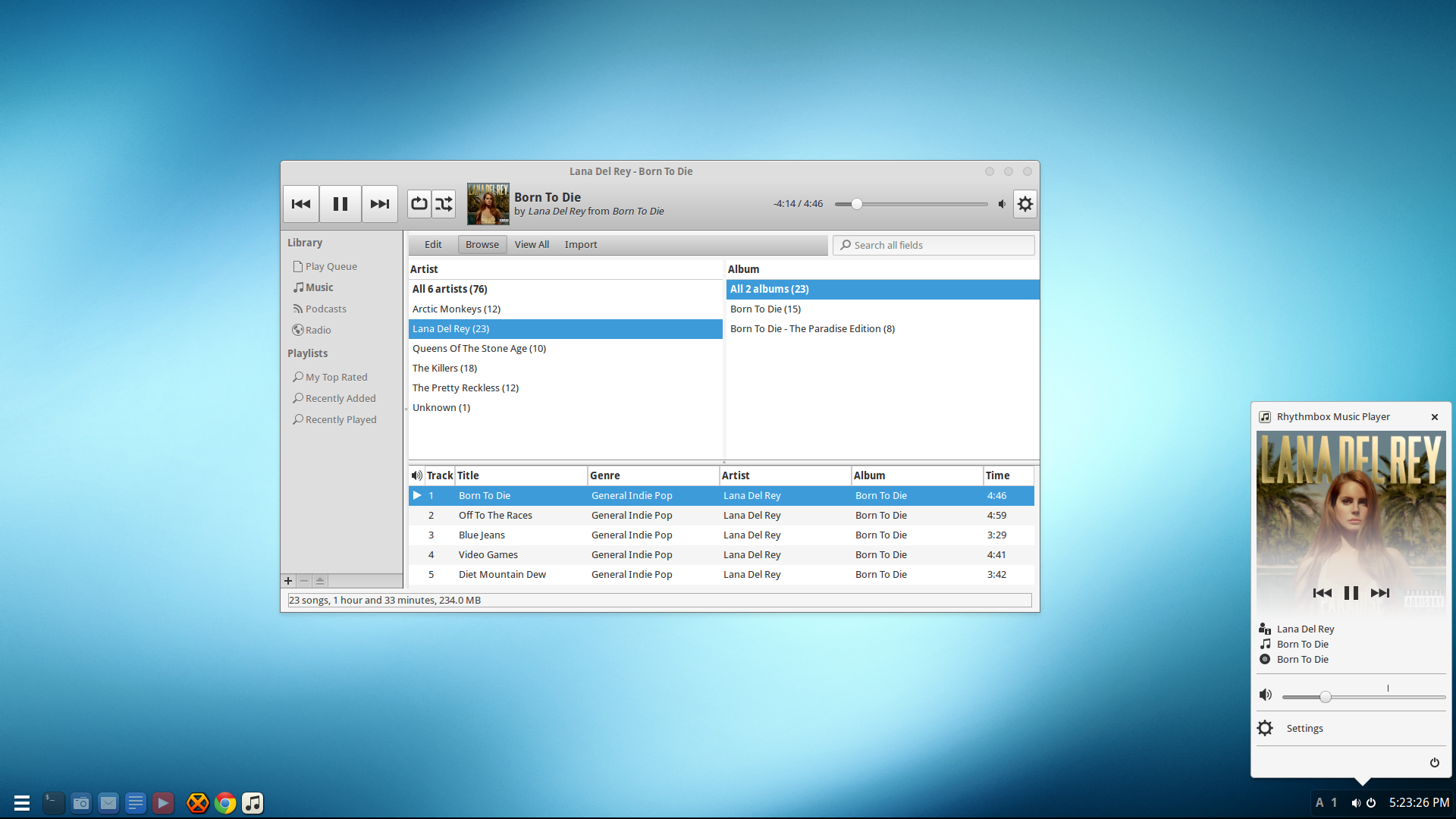Pause playback in the sound popup

coord(1351,593)
